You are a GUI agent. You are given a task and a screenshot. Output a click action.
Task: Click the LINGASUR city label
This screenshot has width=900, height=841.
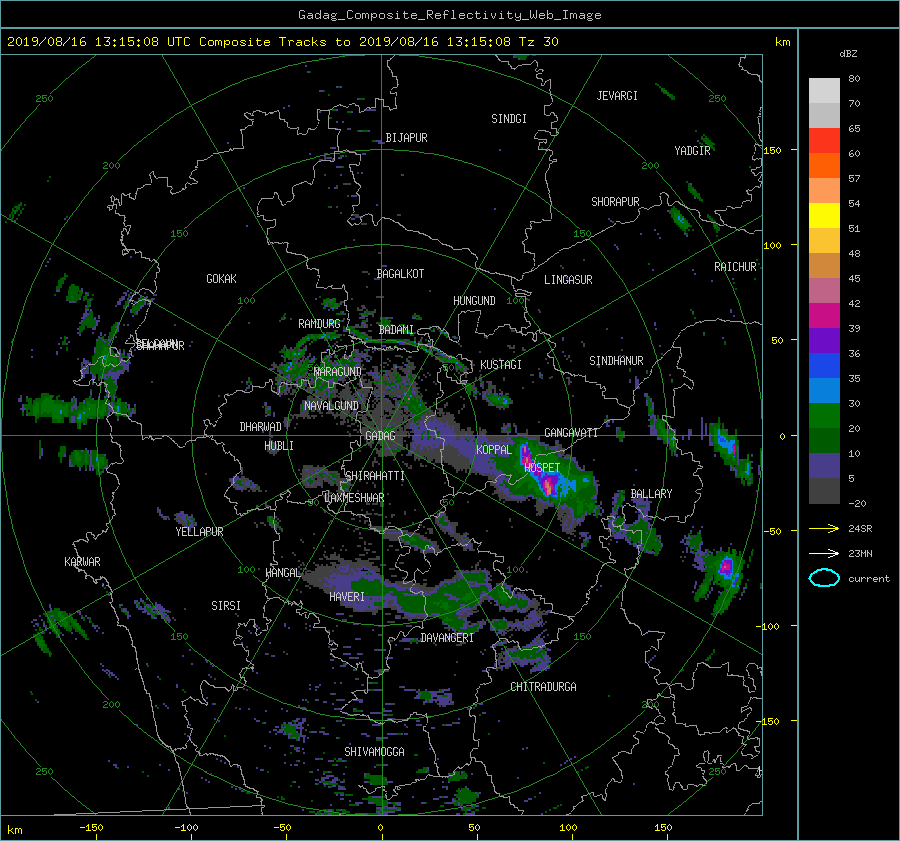pyautogui.click(x=568, y=280)
